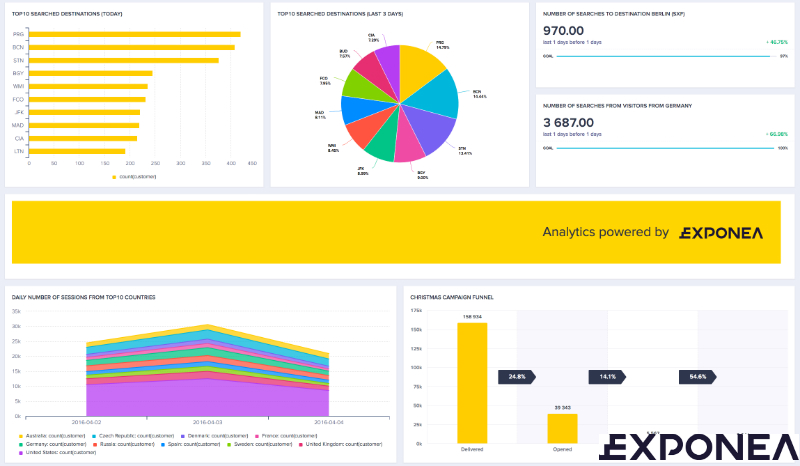The image size is (800, 466).
Task: Toggle the Australia series in the legend
Action: coord(45,436)
